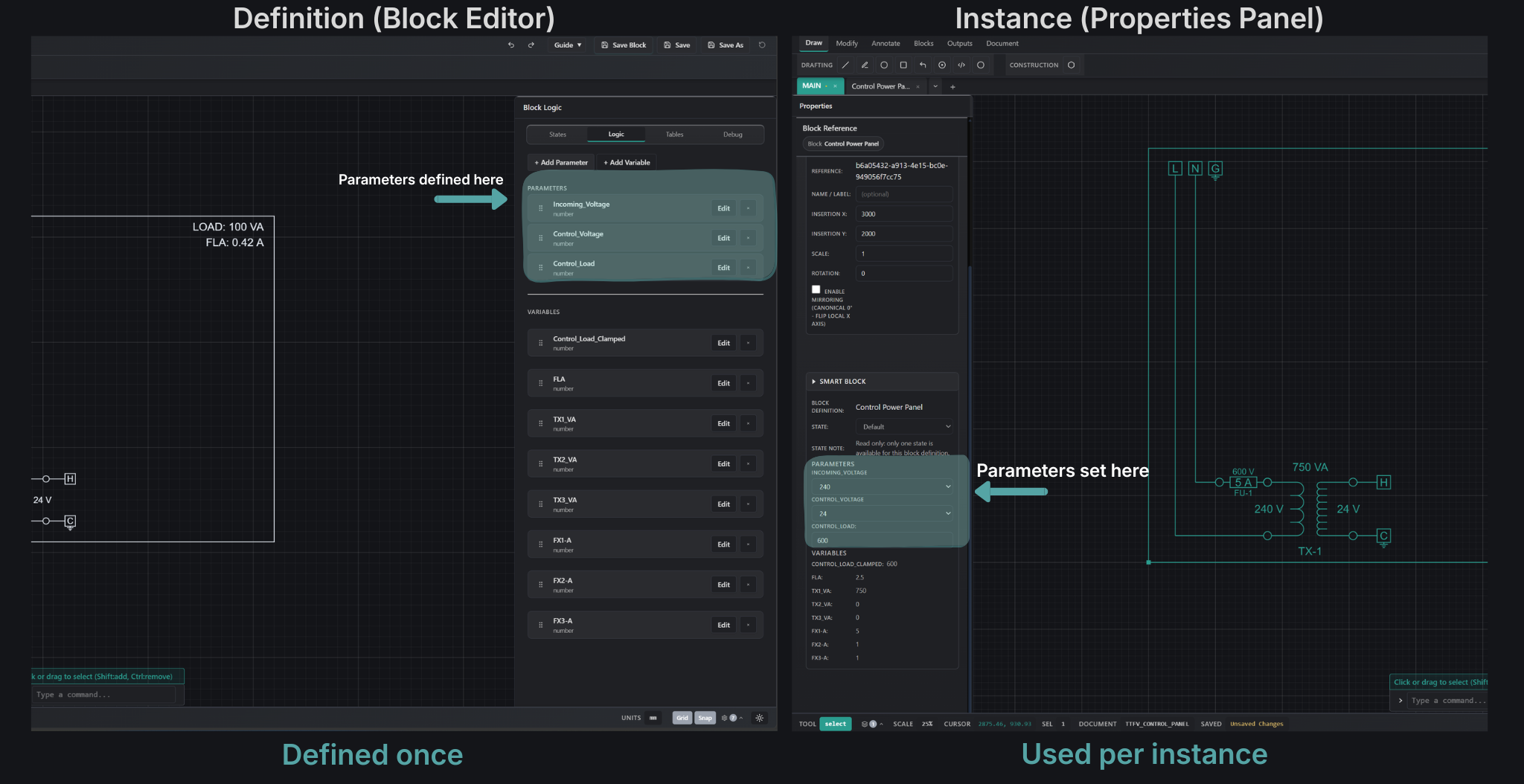
Task: Click the select tool badge in status bar
Action: [836, 724]
